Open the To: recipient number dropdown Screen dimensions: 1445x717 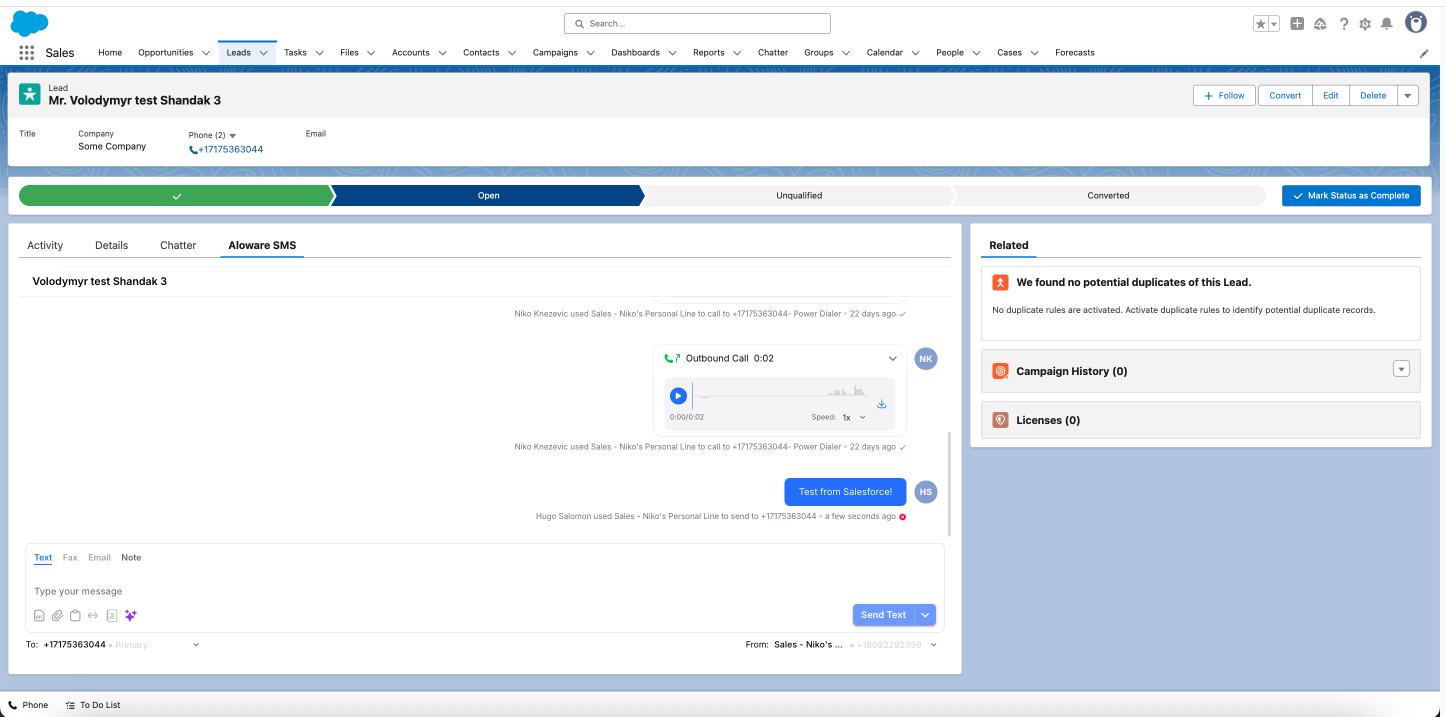coord(196,645)
